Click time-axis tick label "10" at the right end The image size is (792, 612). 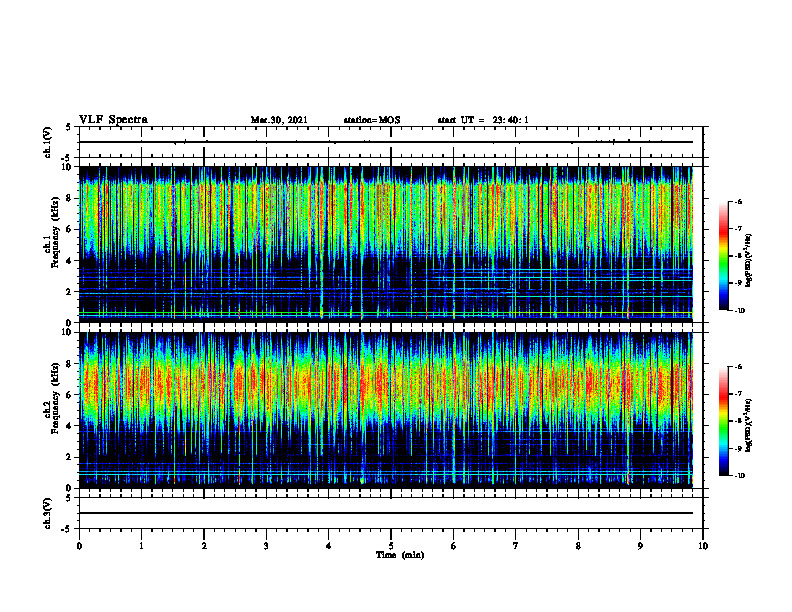click(x=703, y=546)
